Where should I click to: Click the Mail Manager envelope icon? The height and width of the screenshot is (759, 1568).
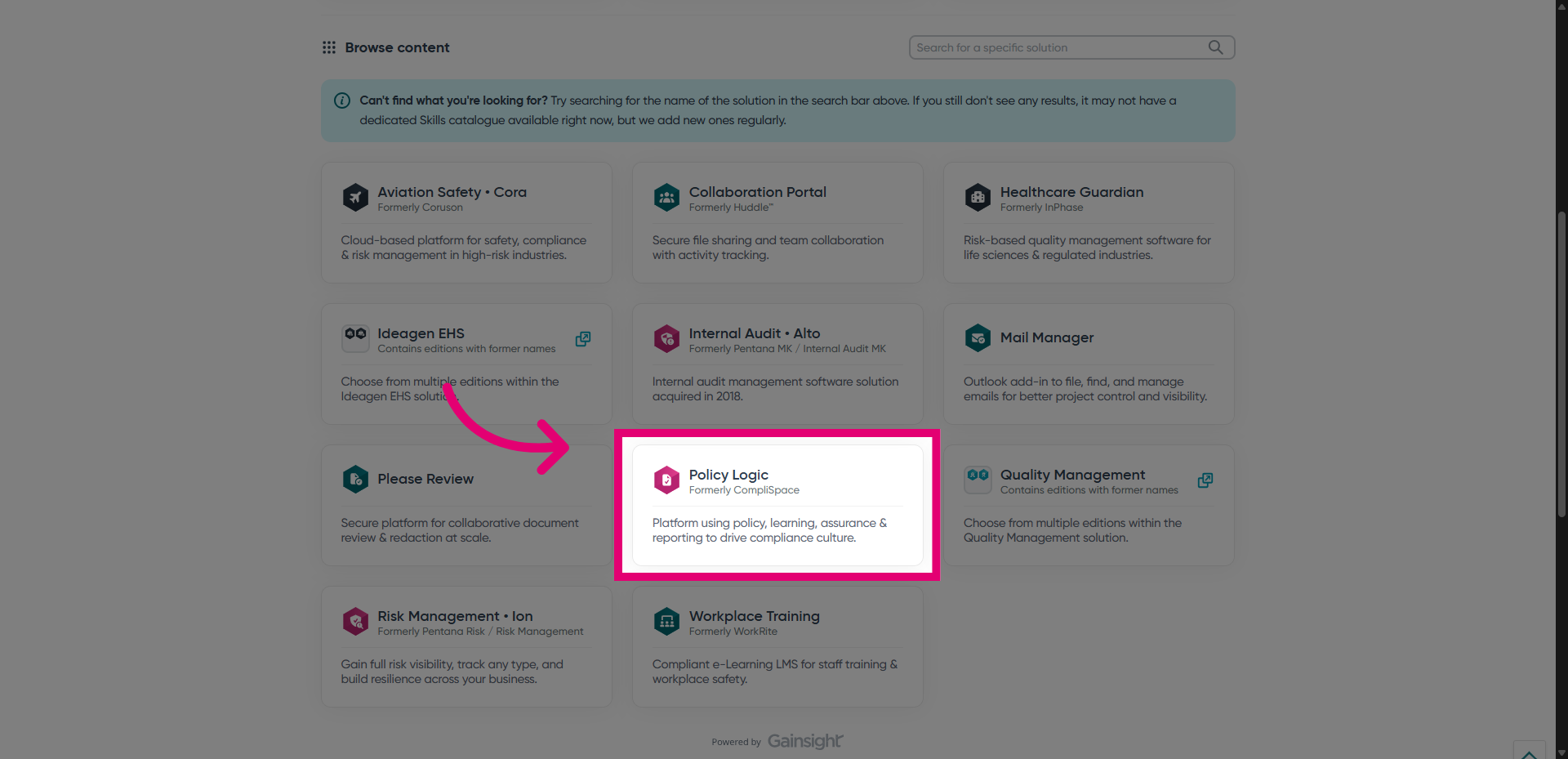[978, 338]
